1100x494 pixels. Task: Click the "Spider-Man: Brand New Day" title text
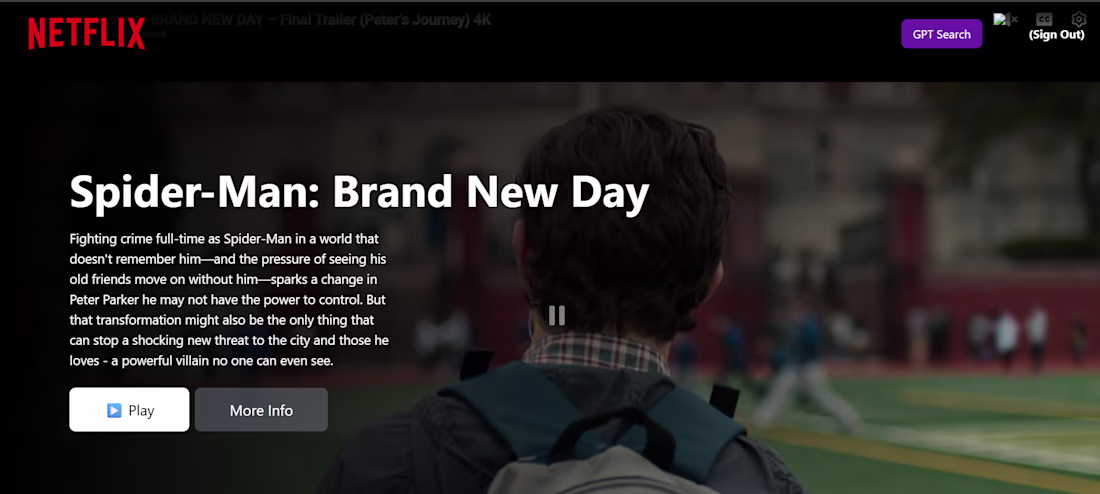click(x=359, y=193)
